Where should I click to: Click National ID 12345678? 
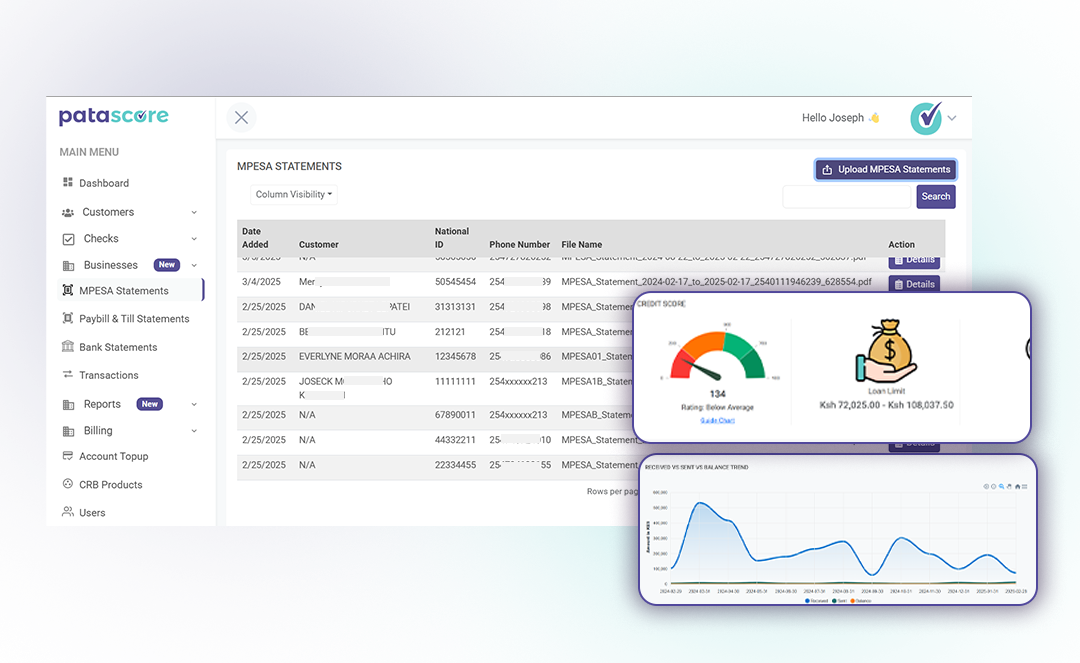pyautogui.click(x=455, y=357)
